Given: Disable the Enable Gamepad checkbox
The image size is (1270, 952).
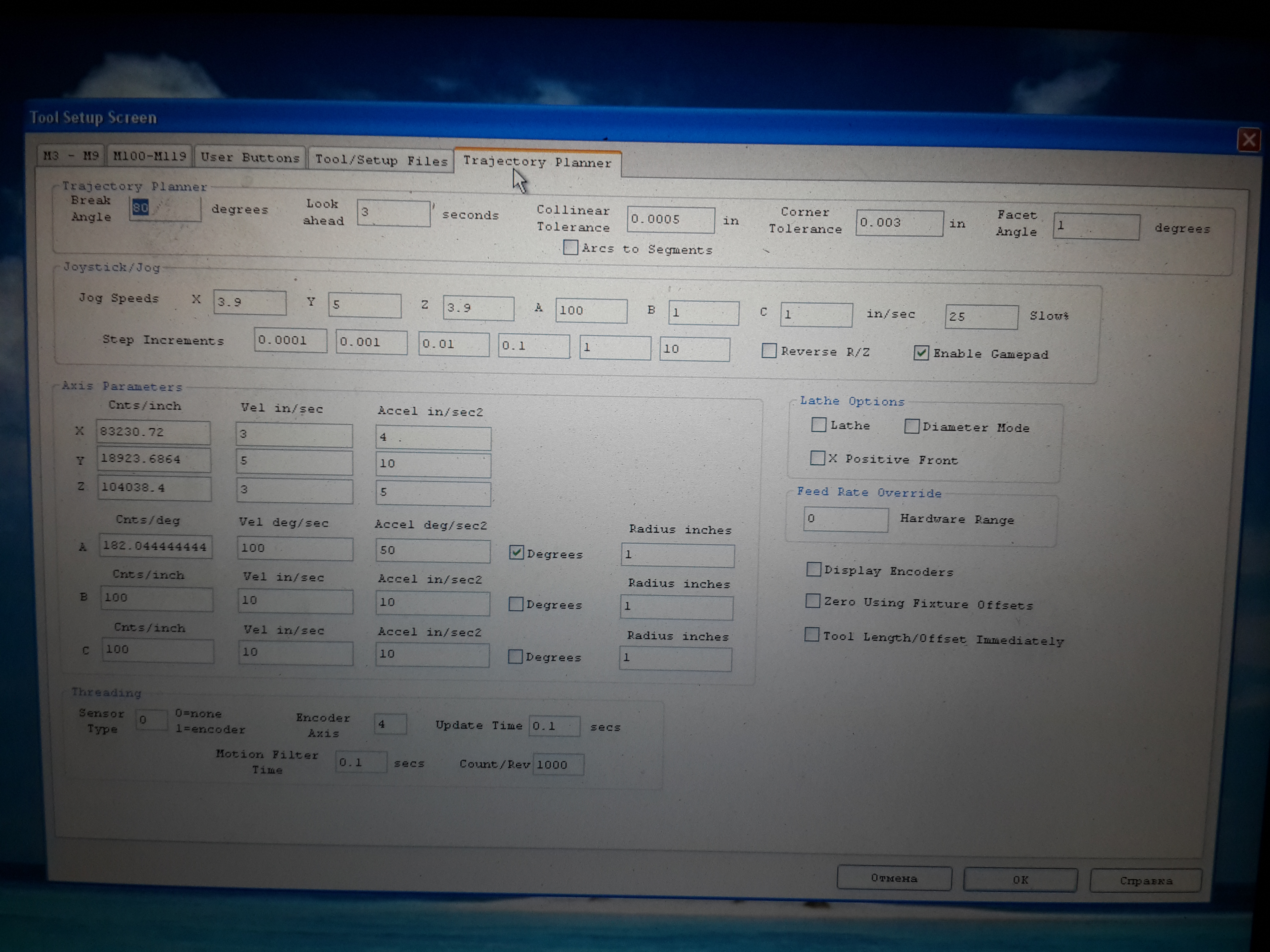Looking at the screenshot, I should (x=920, y=353).
